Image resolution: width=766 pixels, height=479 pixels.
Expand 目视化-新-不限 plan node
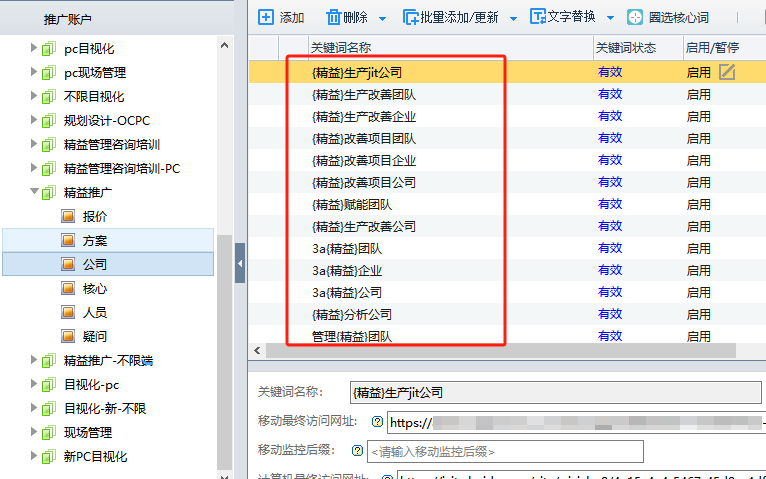click(34, 407)
